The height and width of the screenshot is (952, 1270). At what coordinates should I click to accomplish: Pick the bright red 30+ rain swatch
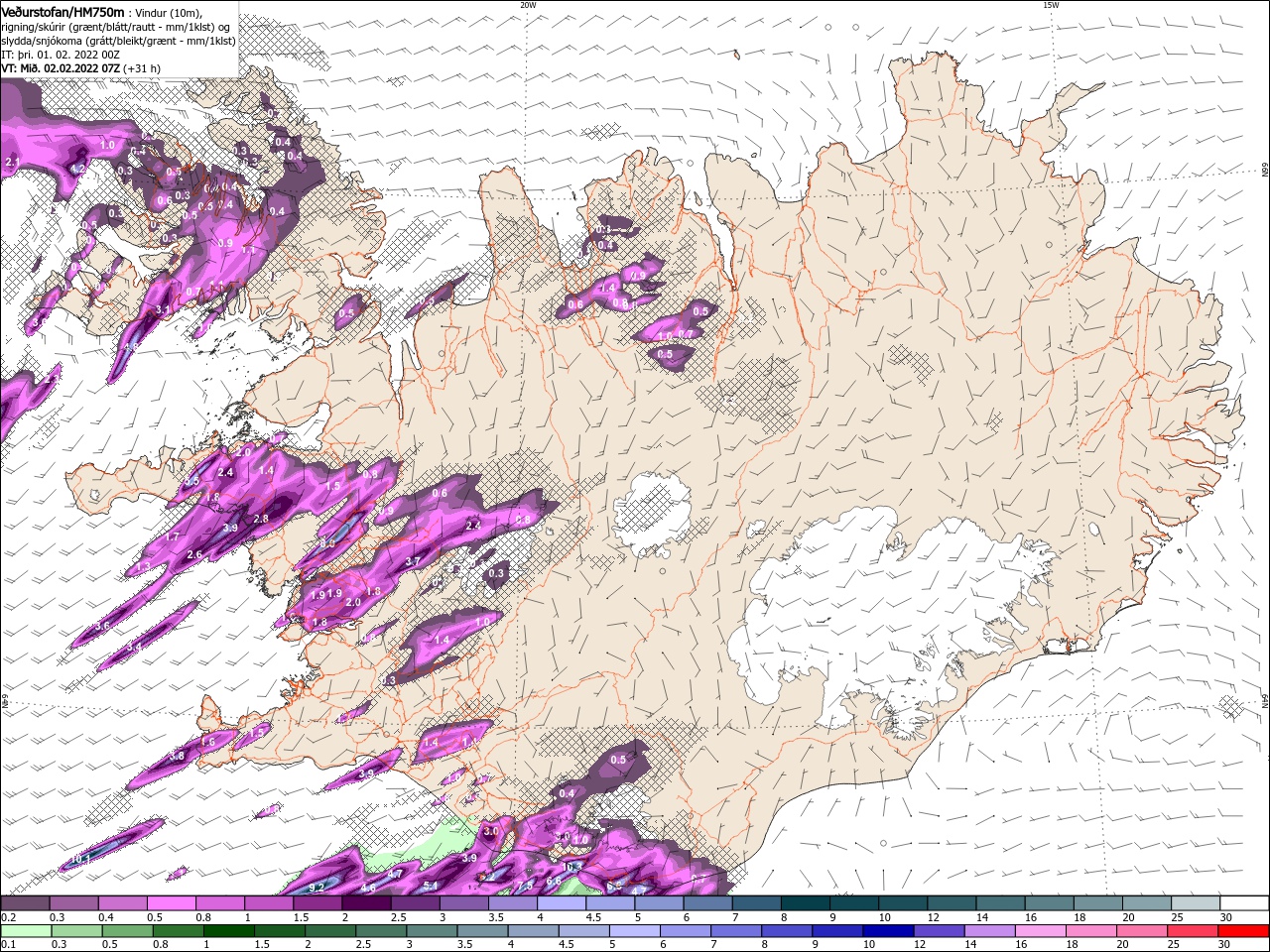point(1244,931)
